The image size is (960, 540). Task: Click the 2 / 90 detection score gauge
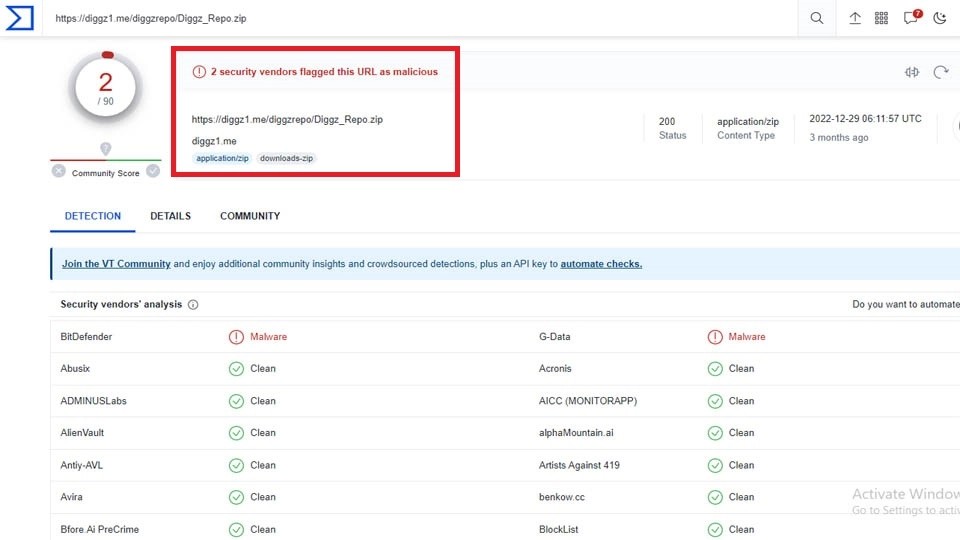106,89
